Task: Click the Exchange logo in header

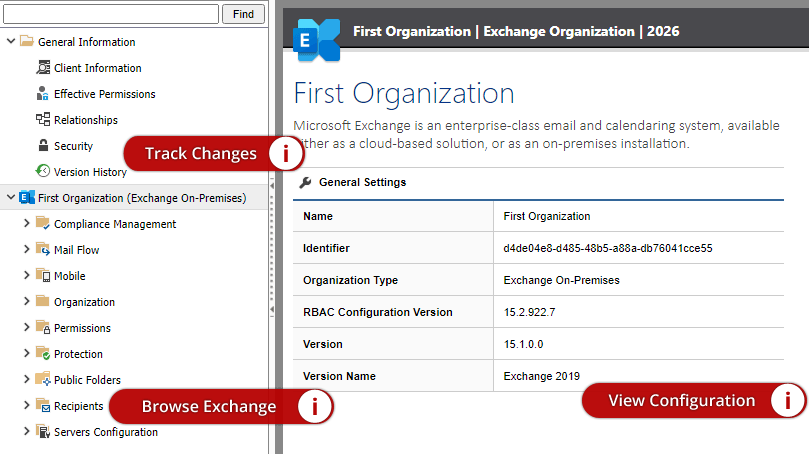Action: pyautogui.click(x=316, y=40)
